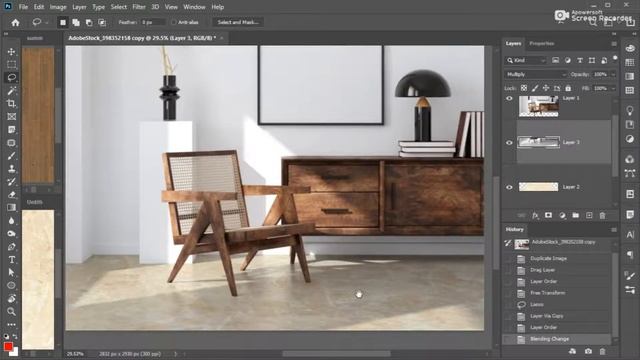640x360 pixels.
Task: Click the Select and Mask button
Action: click(x=238, y=22)
